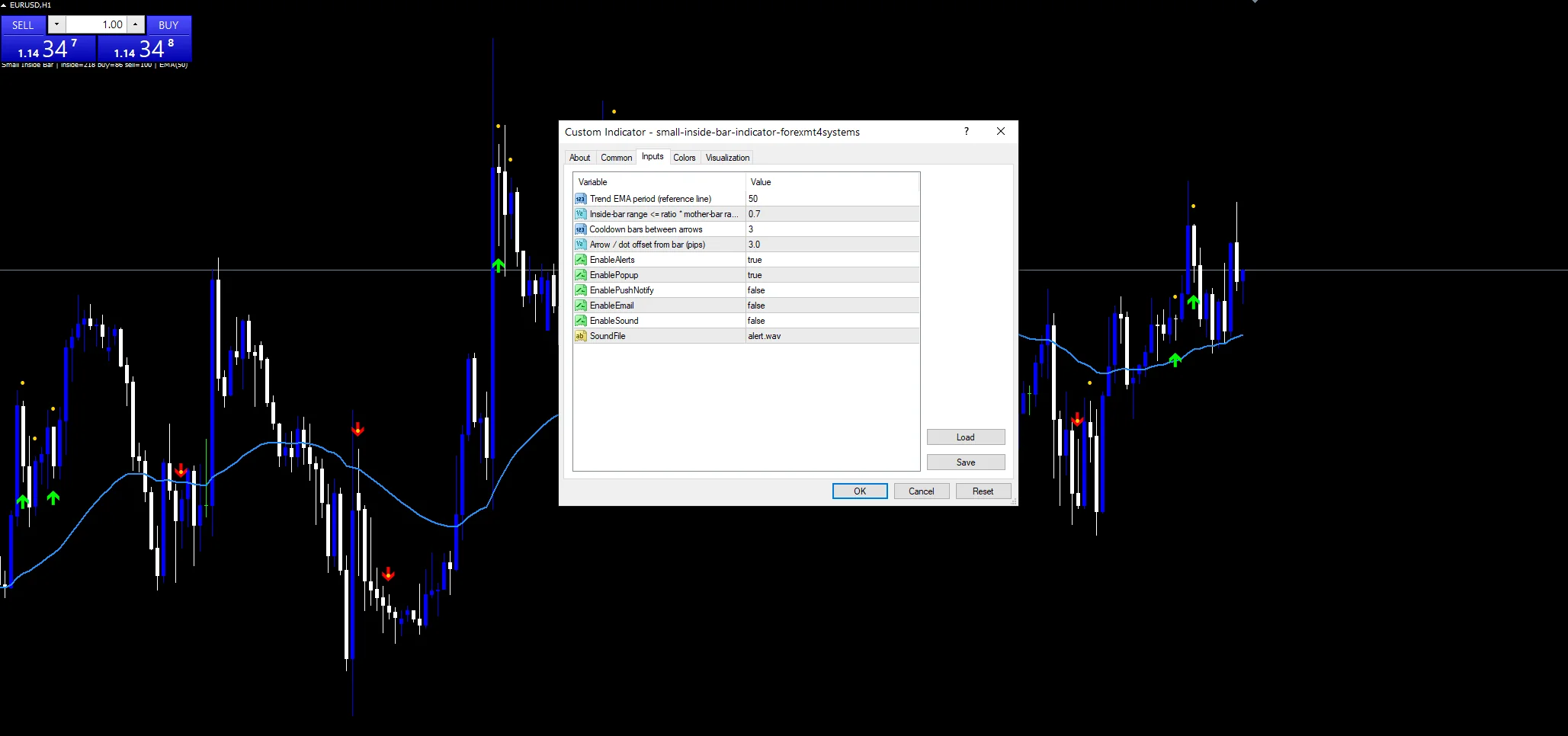This screenshot has width=1568, height=736.
Task: Click the Reset button
Action: pos(983,491)
